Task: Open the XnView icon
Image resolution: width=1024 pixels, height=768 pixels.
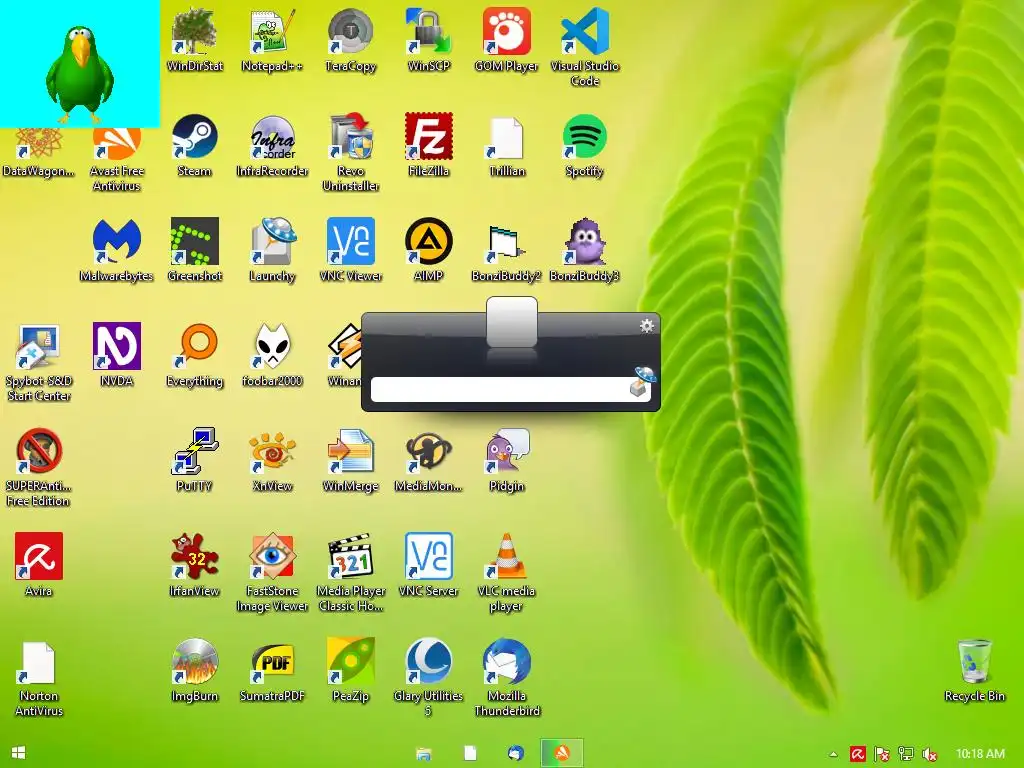Action: [272, 460]
